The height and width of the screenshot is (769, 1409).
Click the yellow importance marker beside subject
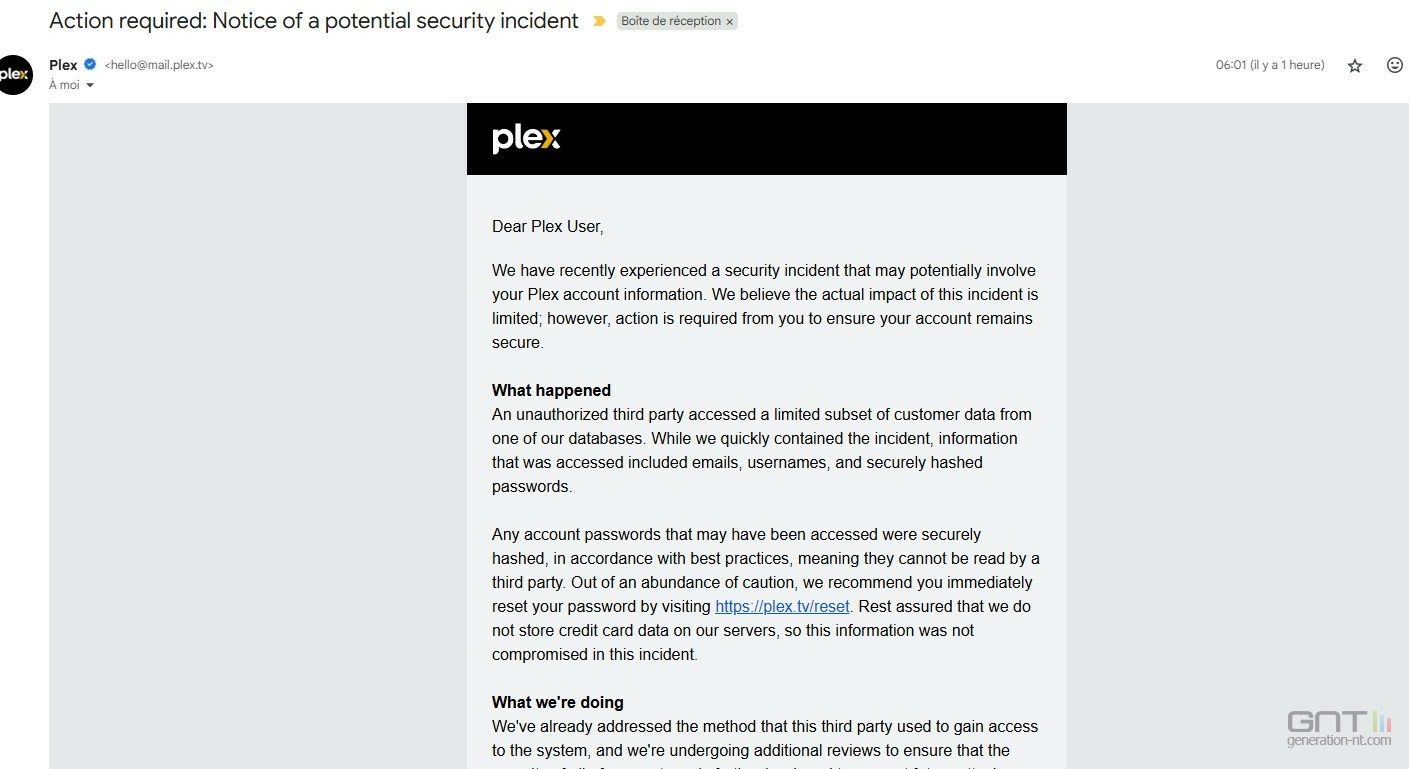pos(599,21)
